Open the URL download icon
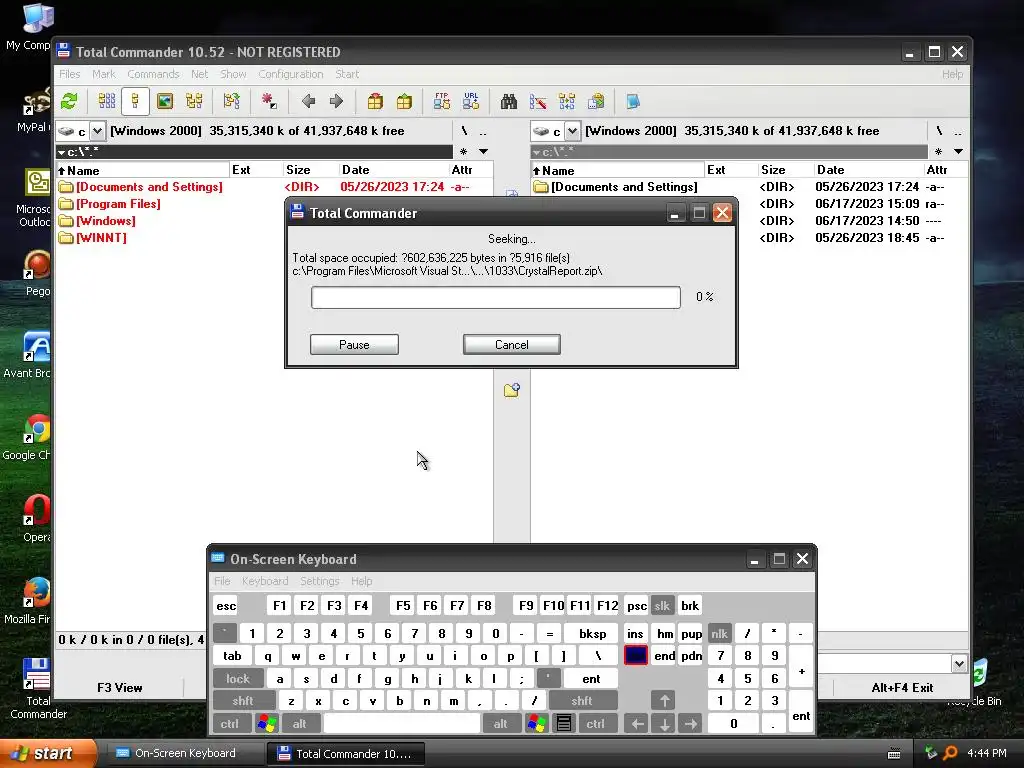 471,101
